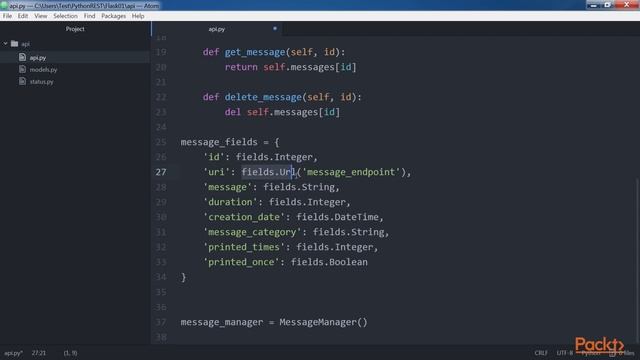The height and width of the screenshot is (360, 640).
Task: Click 'MessageManager()' call
Action: [x=324, y=322]
